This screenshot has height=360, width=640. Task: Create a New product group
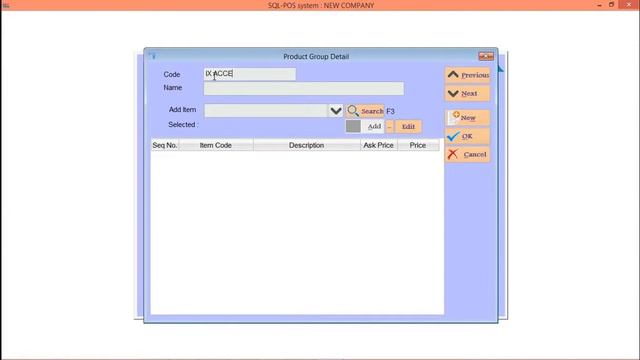[x=467, y=118]
